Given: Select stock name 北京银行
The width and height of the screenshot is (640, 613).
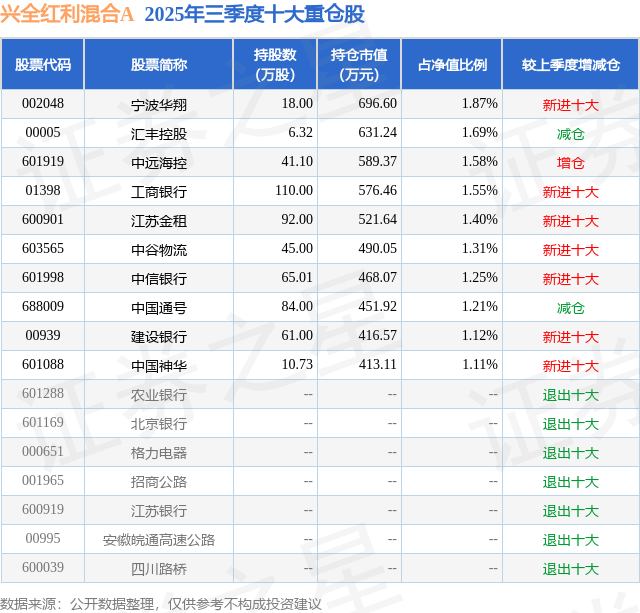Looking at the screenshot, I should tap(159, 424).
